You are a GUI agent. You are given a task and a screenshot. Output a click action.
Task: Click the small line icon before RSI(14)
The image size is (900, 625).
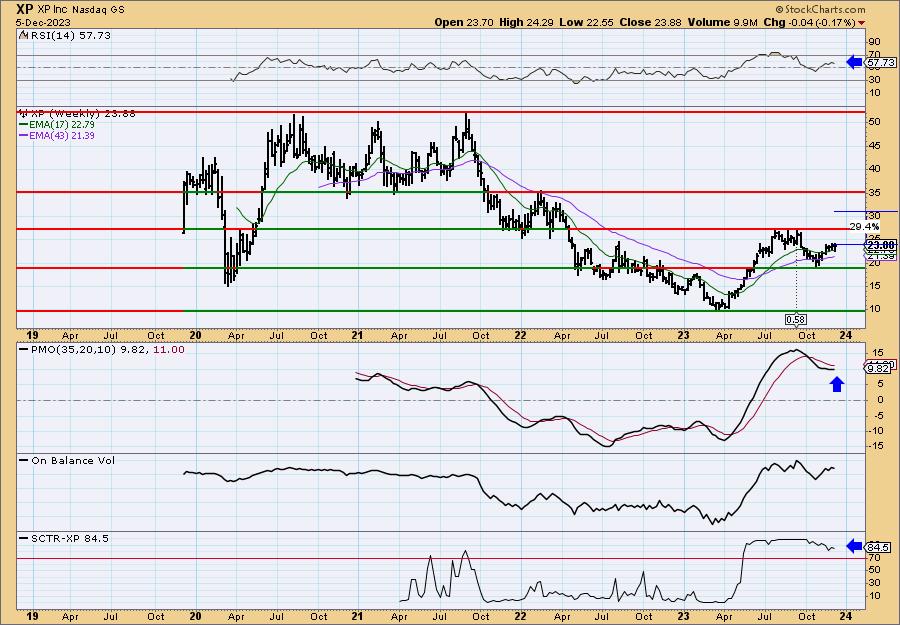[x=24, y=36]
